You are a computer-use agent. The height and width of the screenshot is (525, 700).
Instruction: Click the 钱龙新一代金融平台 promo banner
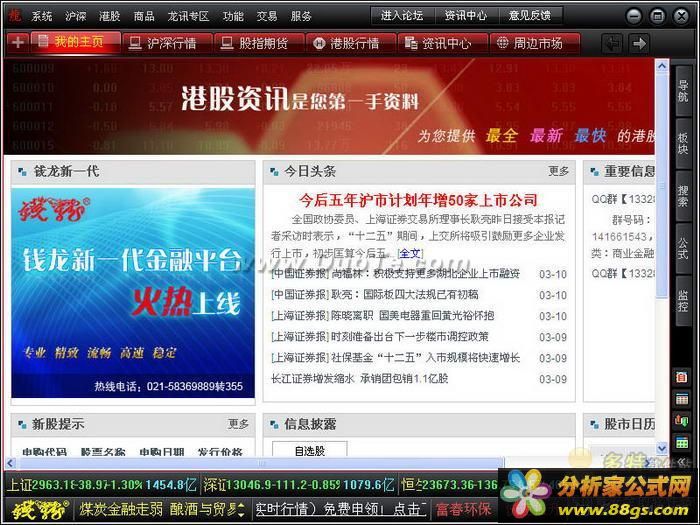click(x=133, y=293)
